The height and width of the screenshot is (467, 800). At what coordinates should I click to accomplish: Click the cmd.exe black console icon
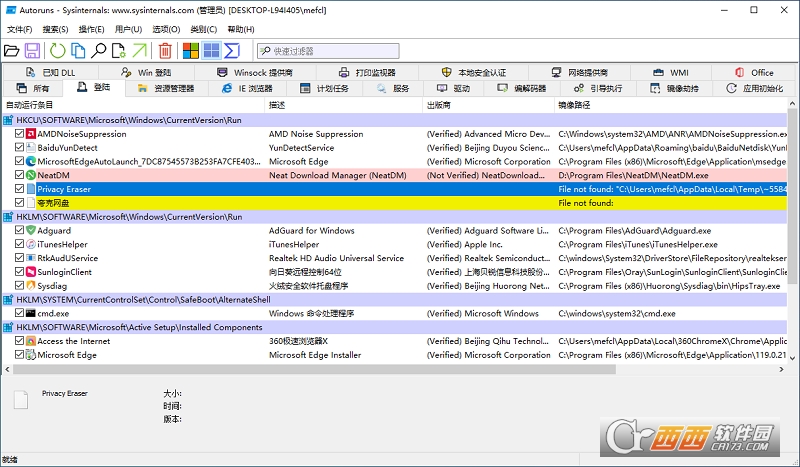31,313
